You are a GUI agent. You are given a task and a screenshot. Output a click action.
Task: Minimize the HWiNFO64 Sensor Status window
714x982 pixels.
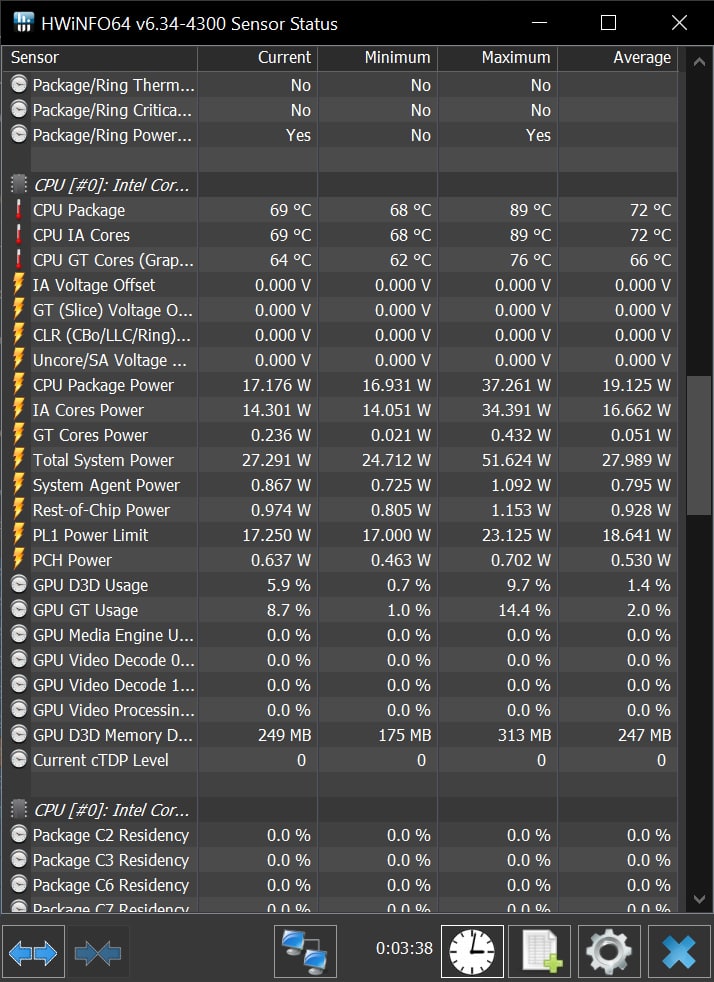tap(539, 23)
